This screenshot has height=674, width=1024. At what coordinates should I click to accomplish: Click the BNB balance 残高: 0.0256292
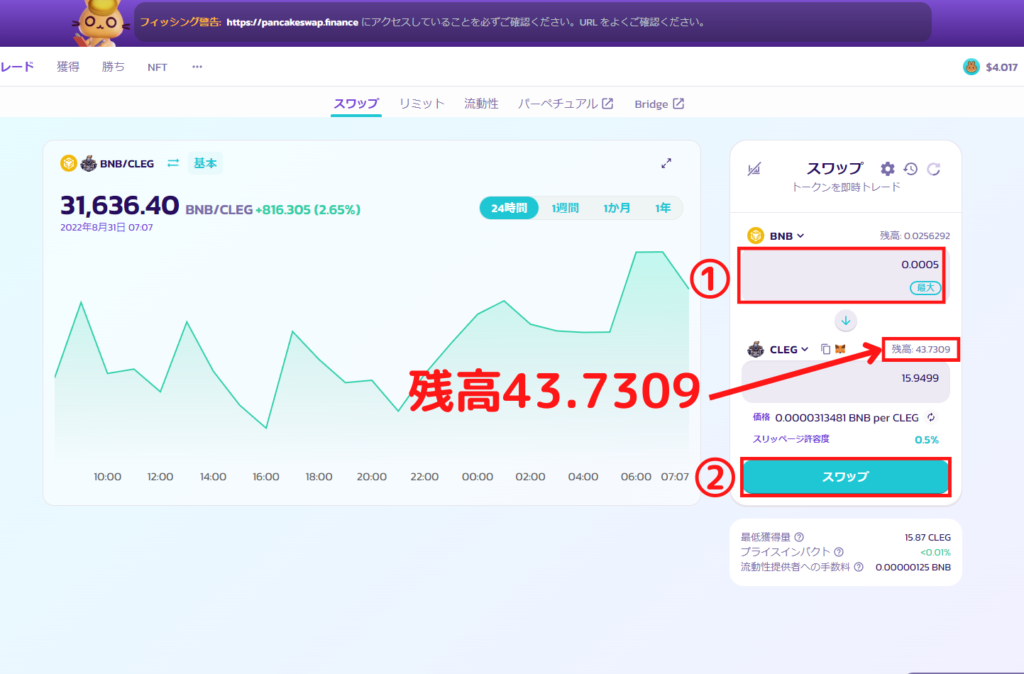[915, 236]
